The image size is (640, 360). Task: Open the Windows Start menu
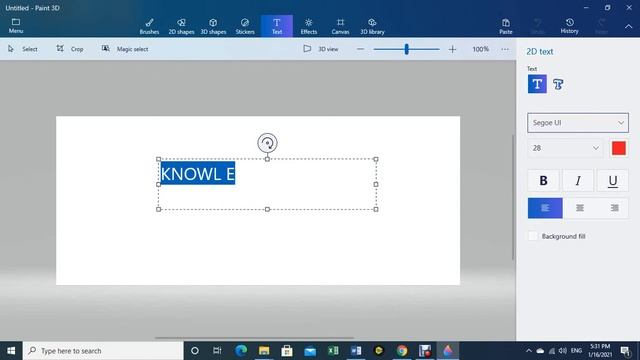coord(11,351)
